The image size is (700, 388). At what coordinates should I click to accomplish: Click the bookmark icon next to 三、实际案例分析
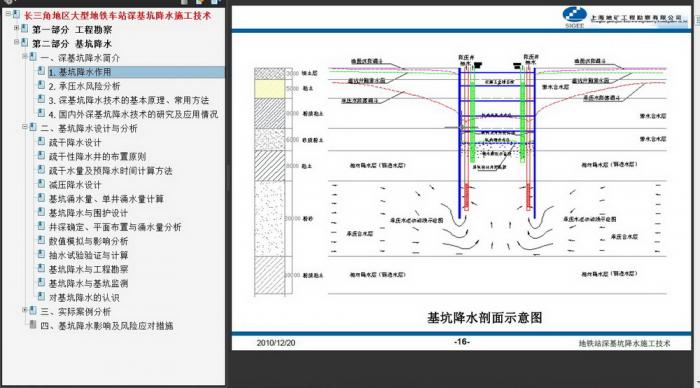[x=33, y=310]
